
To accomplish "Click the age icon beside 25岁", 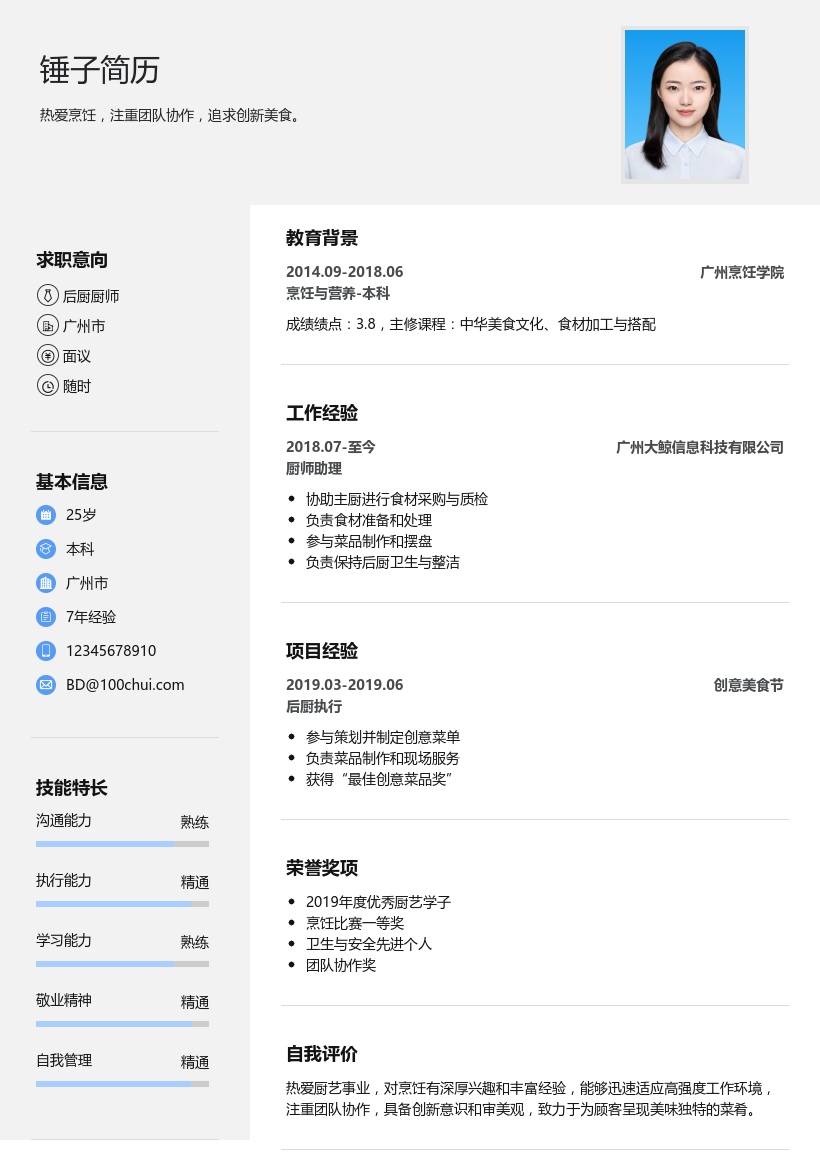I will tap(46, 515).
